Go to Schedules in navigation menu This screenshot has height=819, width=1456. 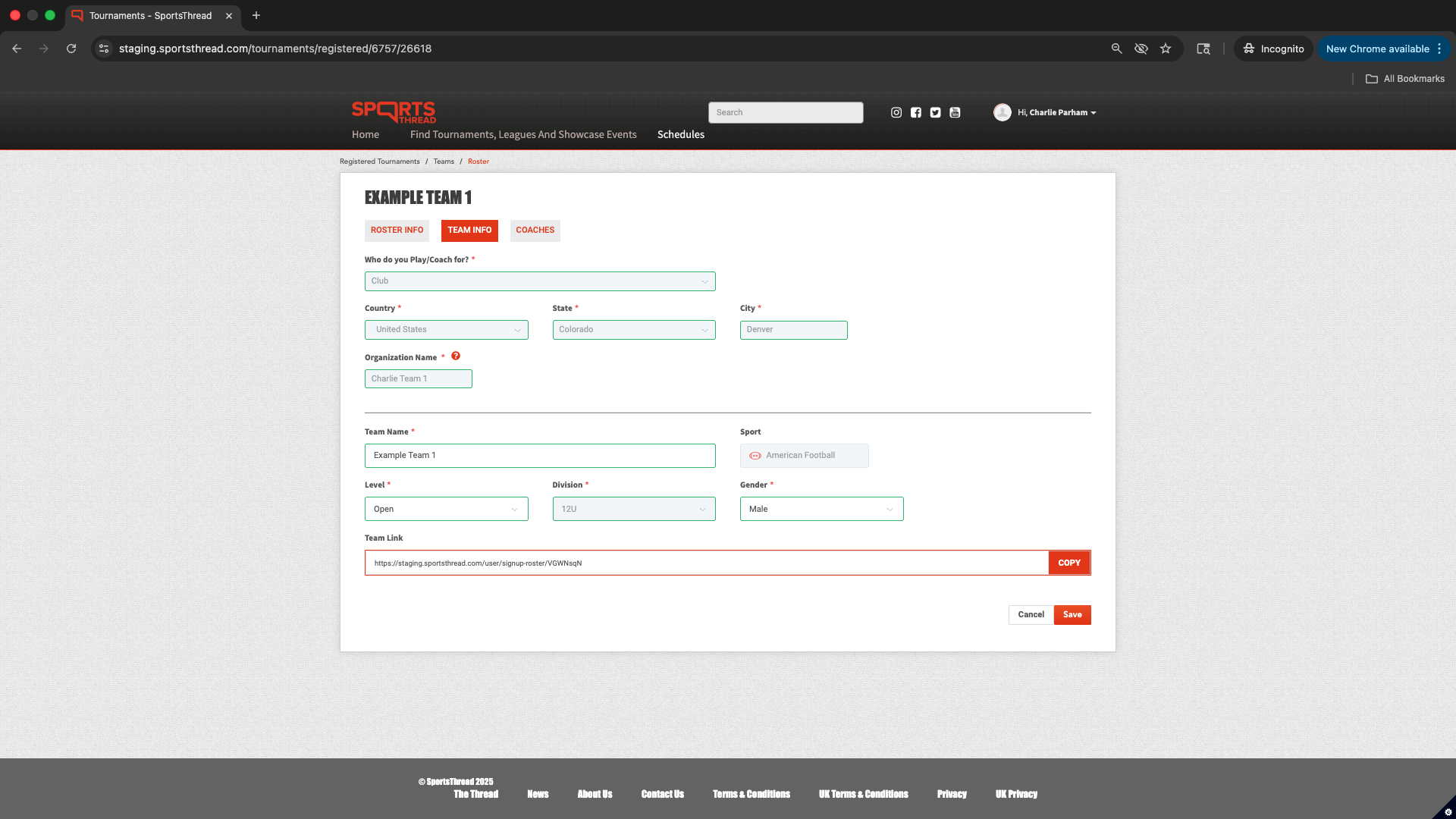pyautogui.click(x=680, y=134)
